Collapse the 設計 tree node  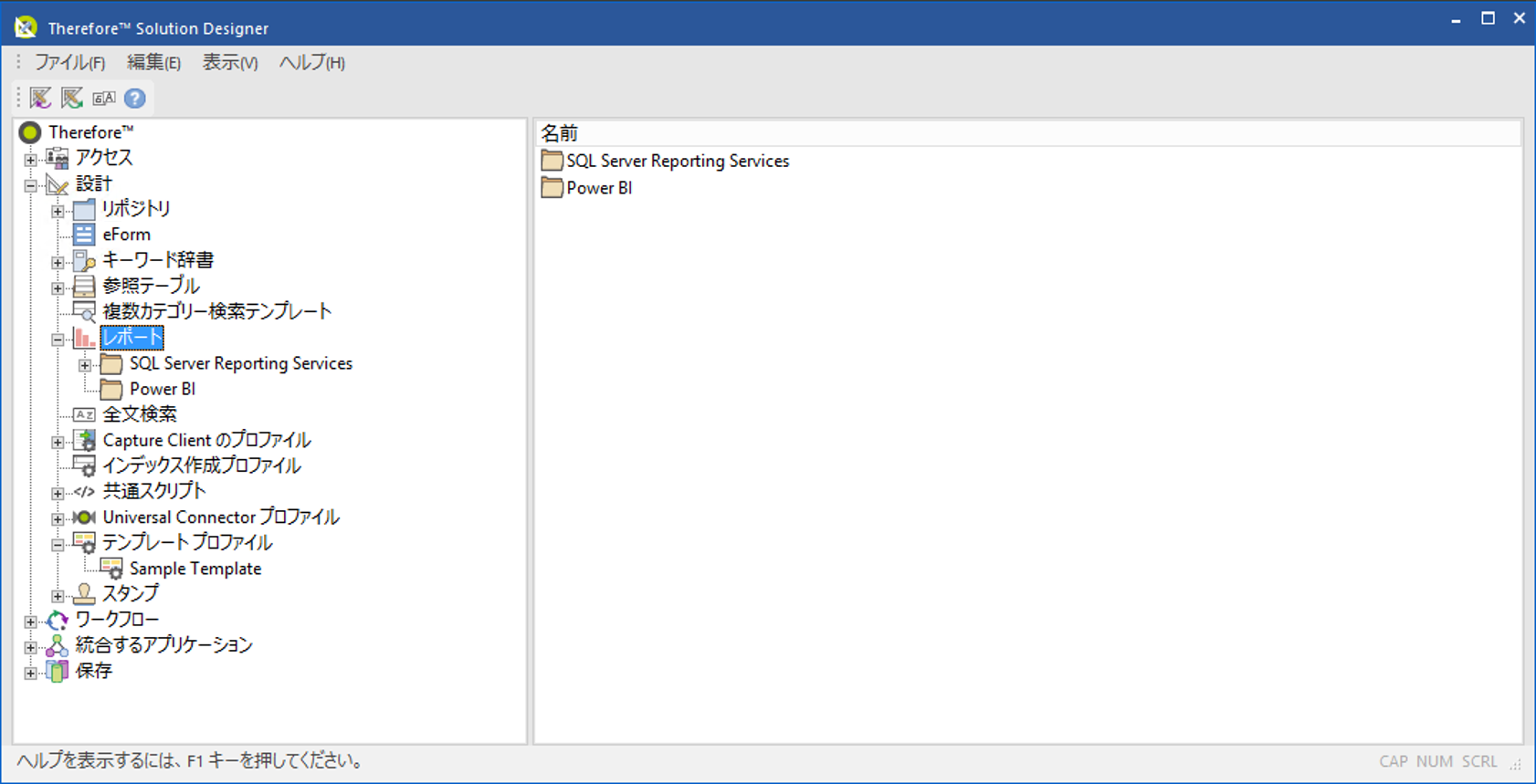(x=30, y=185)
